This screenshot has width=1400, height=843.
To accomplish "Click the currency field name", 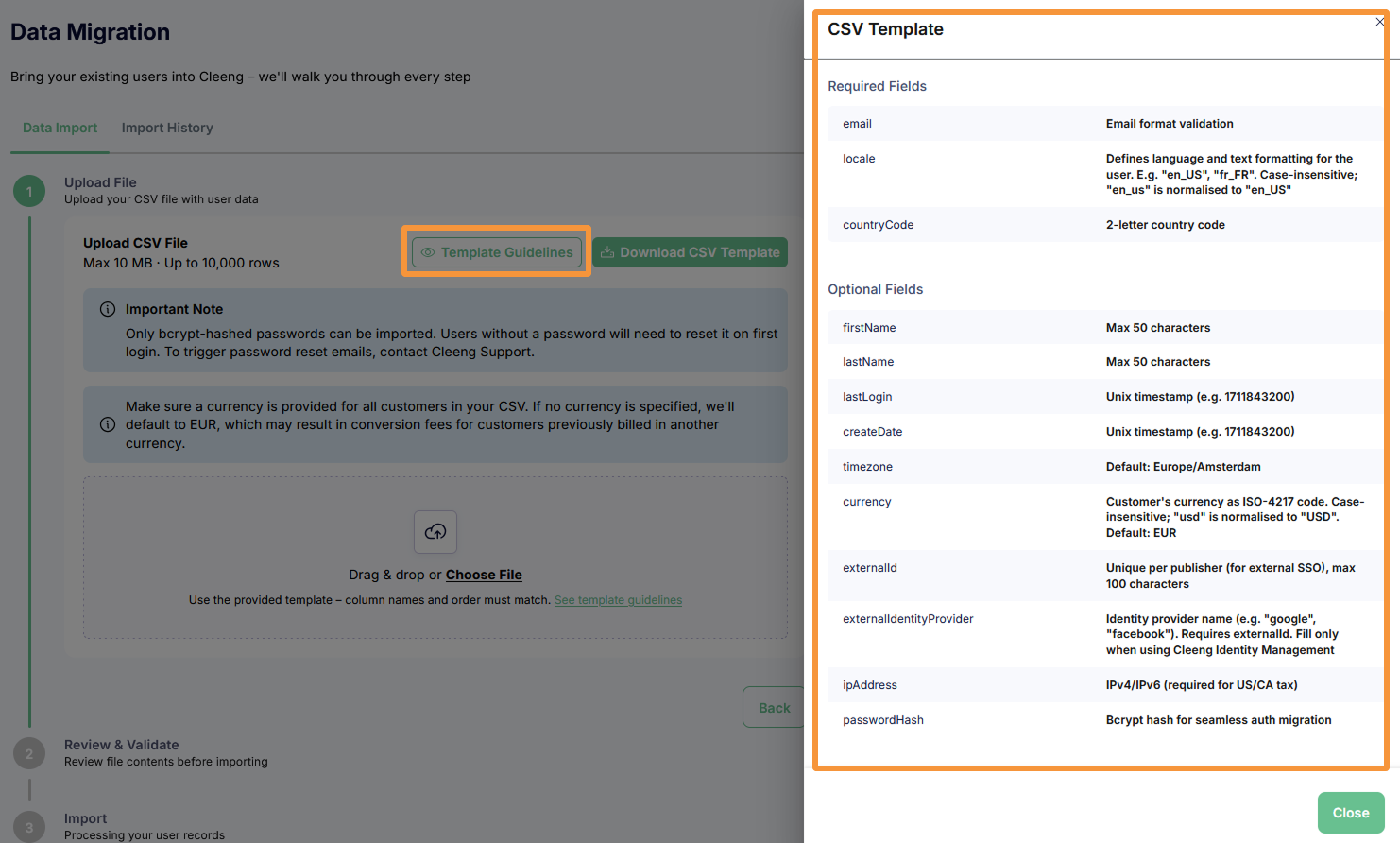I will pos(866,502).
